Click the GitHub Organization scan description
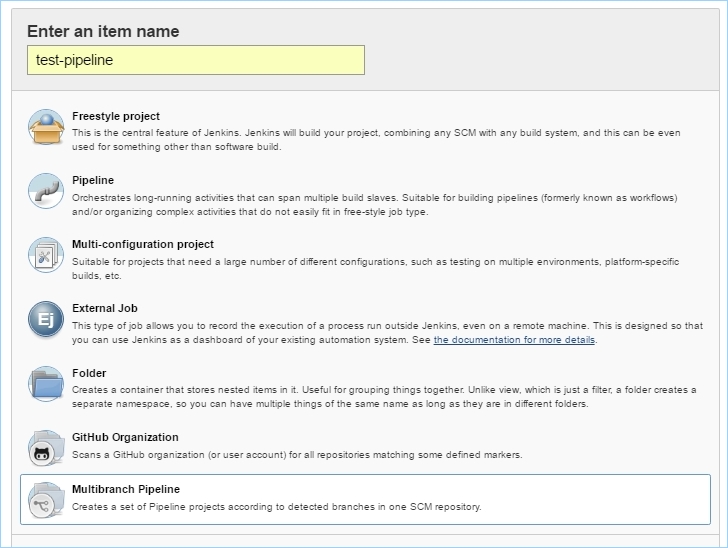This screenshot has width=728, height=548. 297,455
